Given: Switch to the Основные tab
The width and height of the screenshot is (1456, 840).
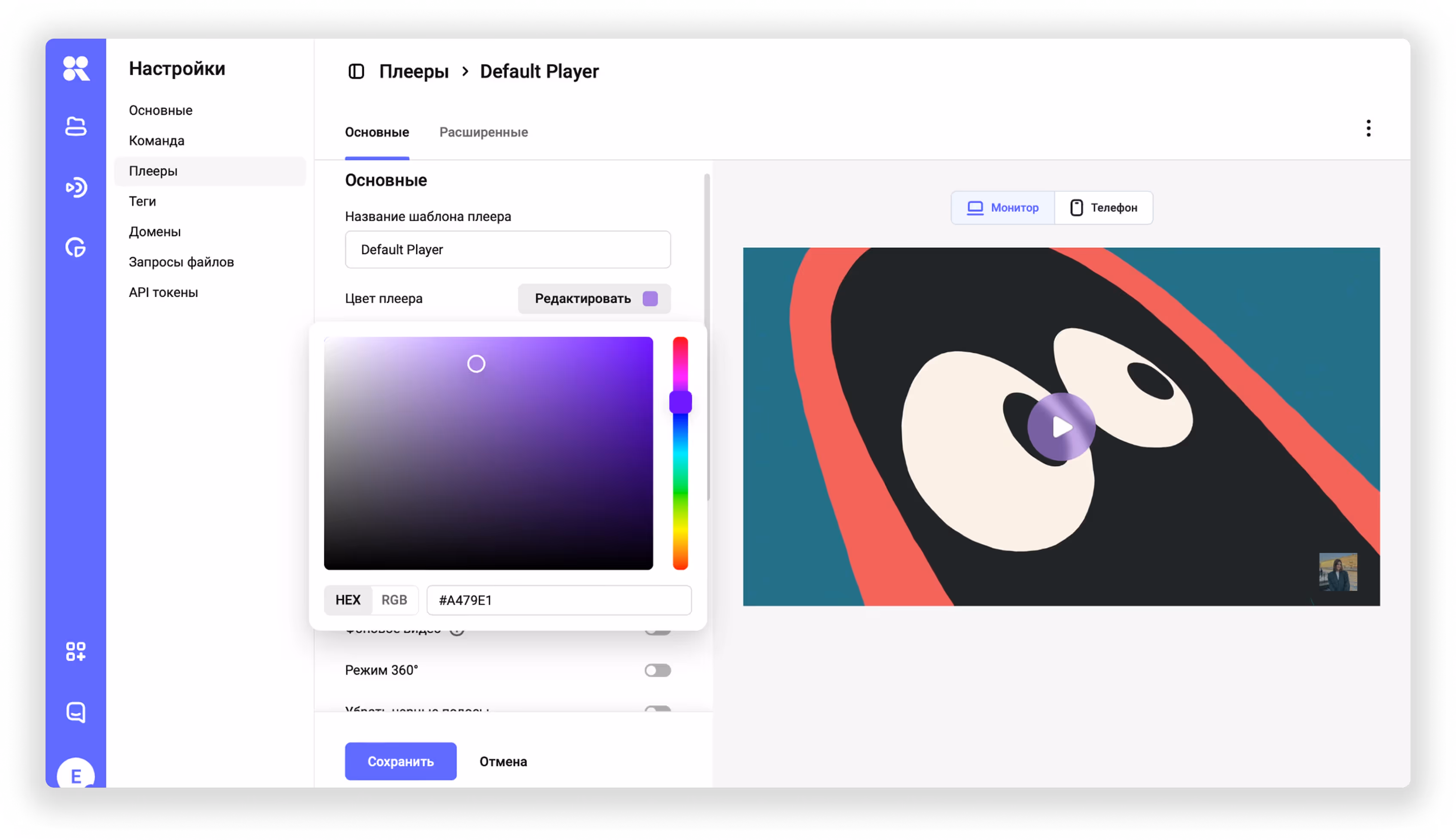Looking at the screenshot, I should pos(377,132).
